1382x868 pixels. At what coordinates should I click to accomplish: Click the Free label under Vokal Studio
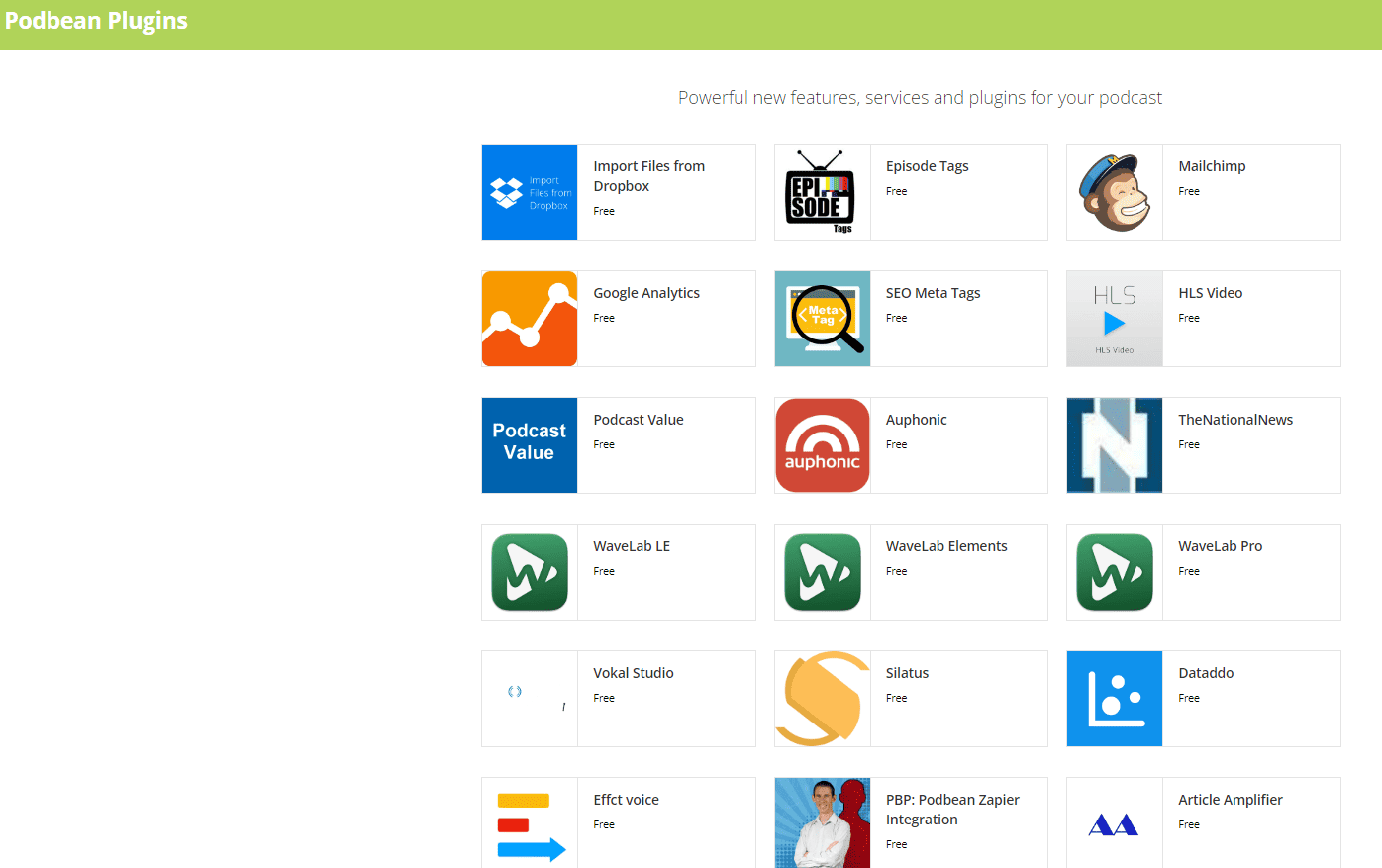(x=604, y=698)
